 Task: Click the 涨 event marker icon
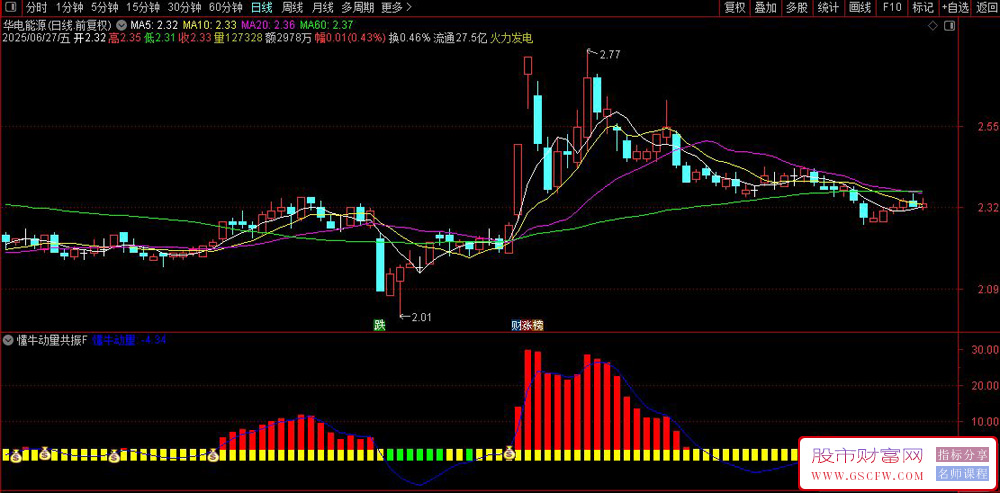pyautogui.click(x=526, y=325)
